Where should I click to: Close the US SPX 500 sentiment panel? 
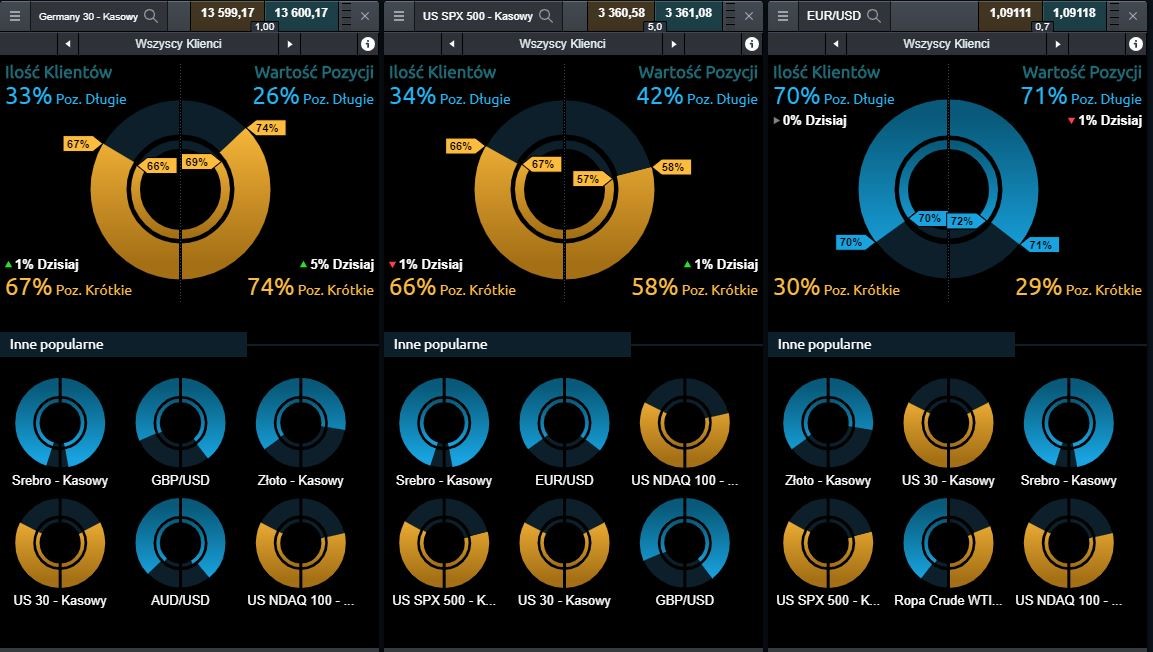(749, 16)
